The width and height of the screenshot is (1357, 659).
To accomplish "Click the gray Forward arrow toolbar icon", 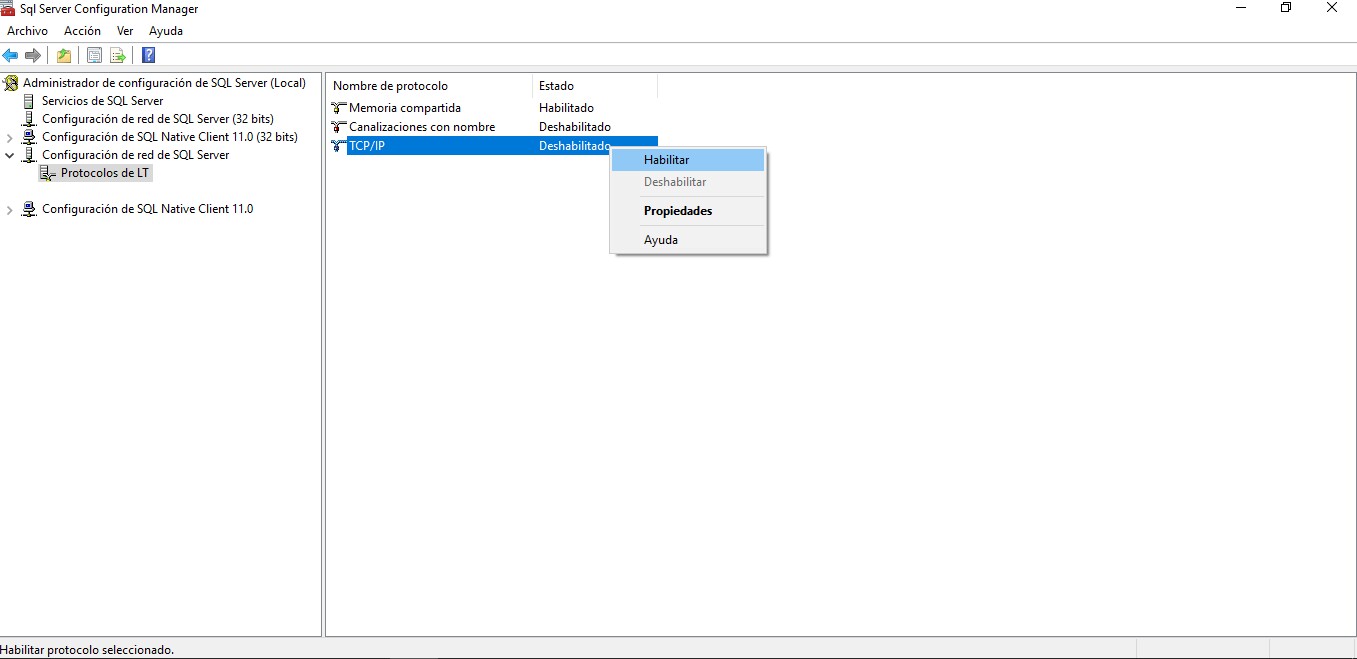I will 33,55.
